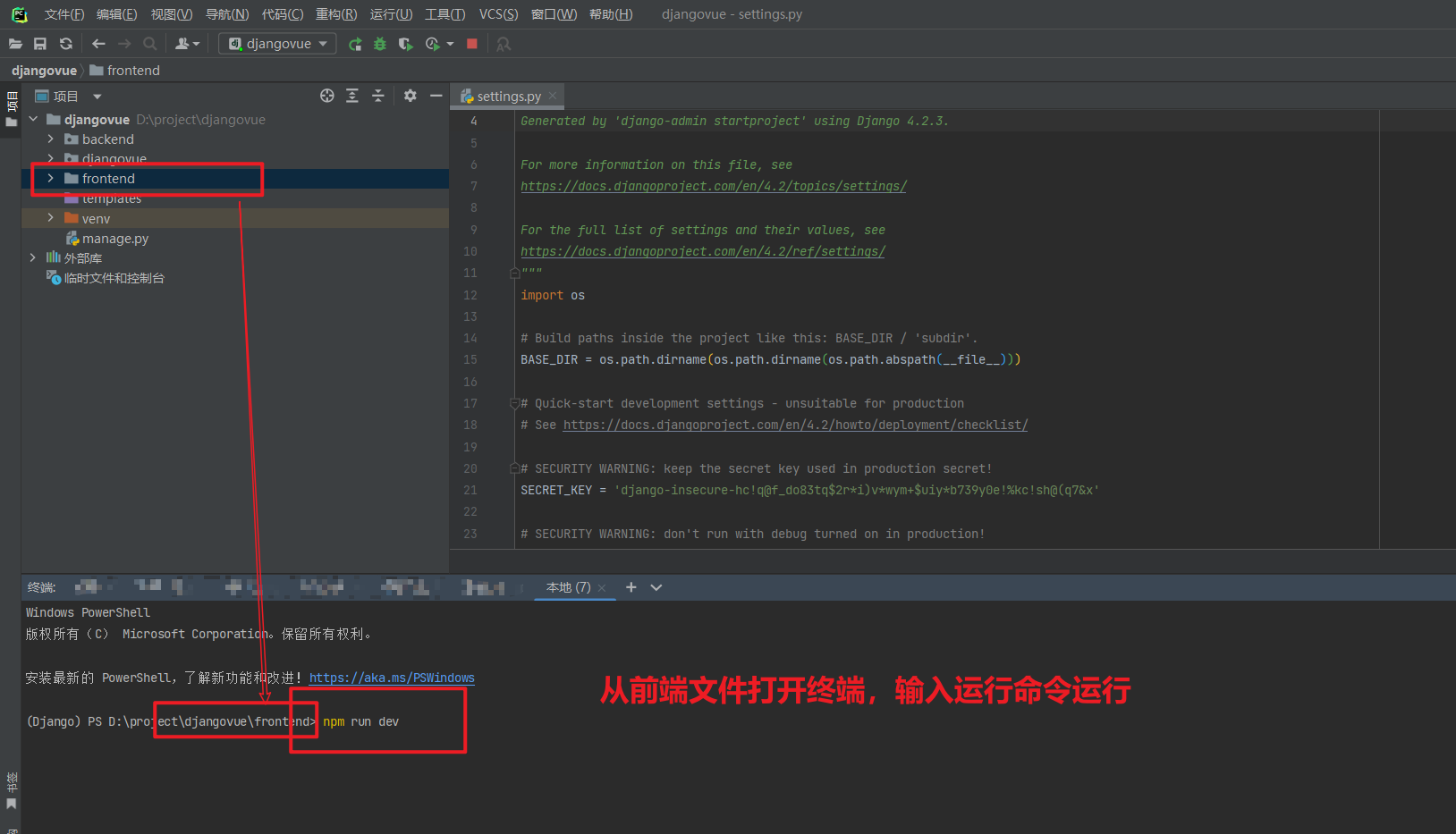
Task: Open the topics/settings documentation link
Action: pyautogui.click(x=714, y=186)
